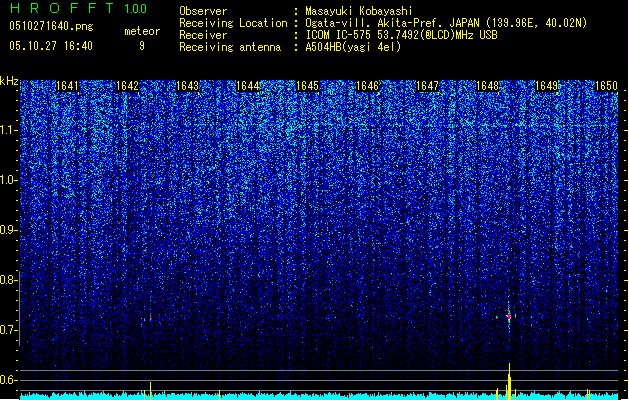
Task: Click the meteor count value 9
Action: 142,46
